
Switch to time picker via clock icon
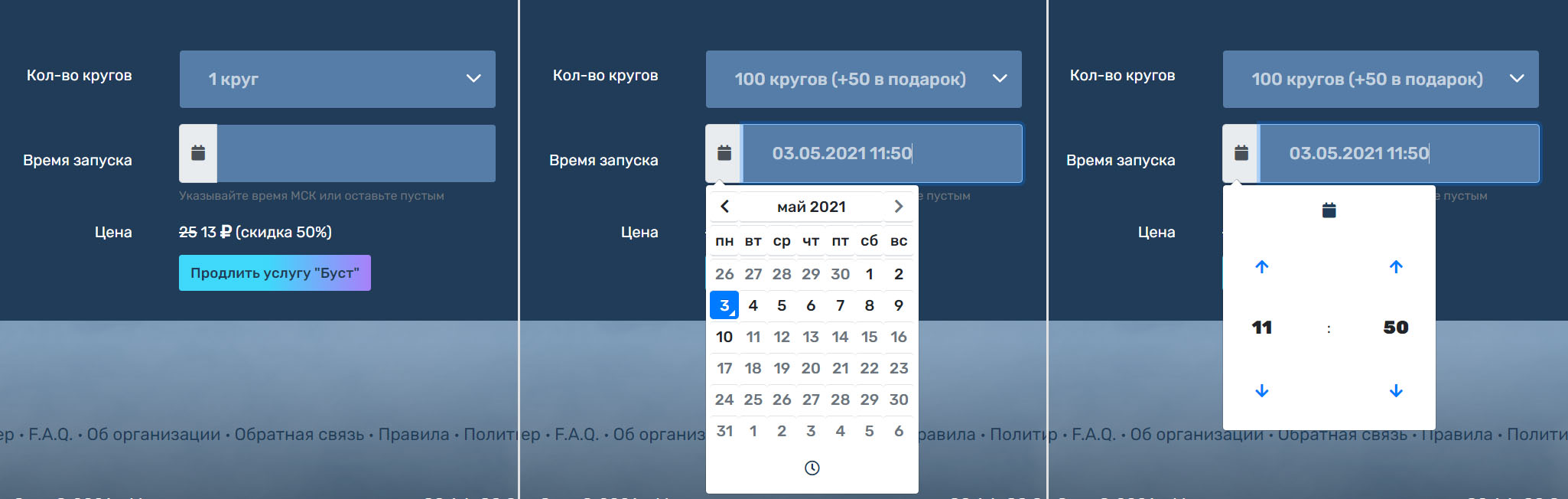click(812, 468)
